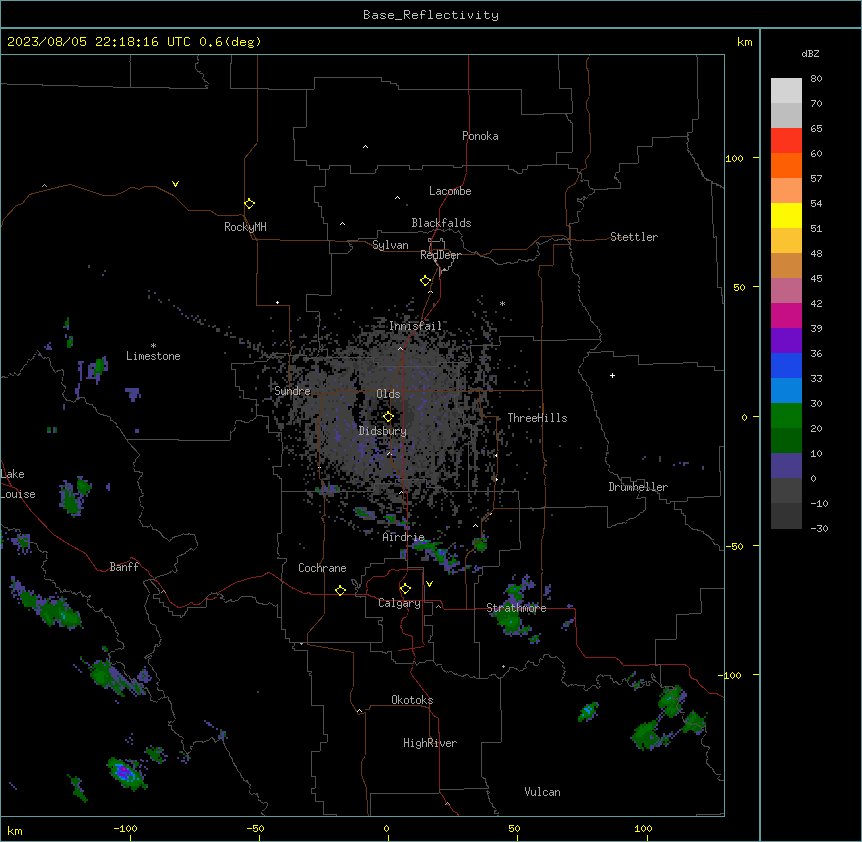Click the royal blue 33–36 dBZ swatch

(786, 365)
